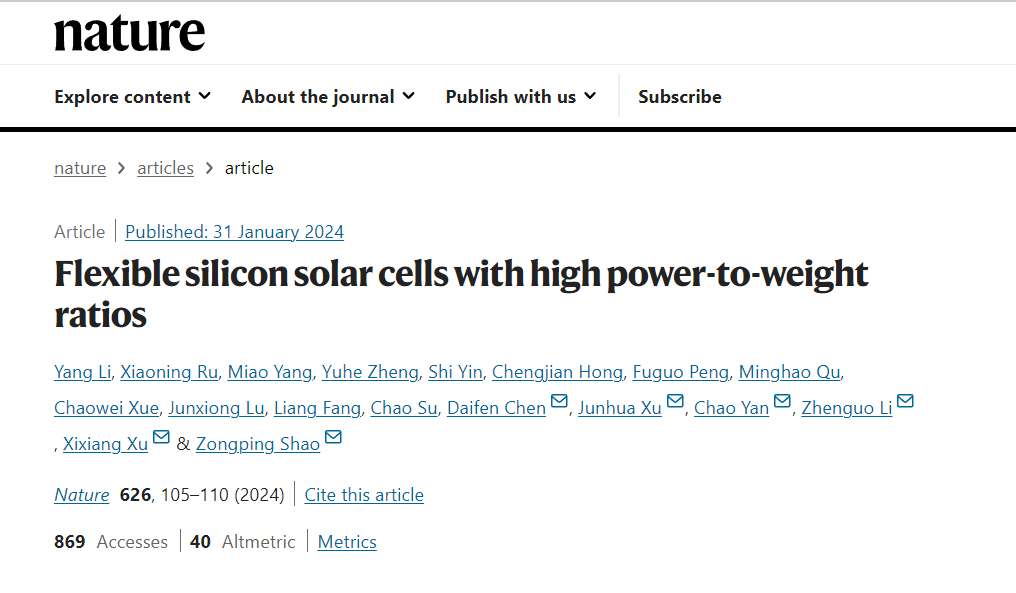The width and height of the screenshot is (1016, 593).
Task: Go to nature breadcrumb link
Action: tap(80, 168)
